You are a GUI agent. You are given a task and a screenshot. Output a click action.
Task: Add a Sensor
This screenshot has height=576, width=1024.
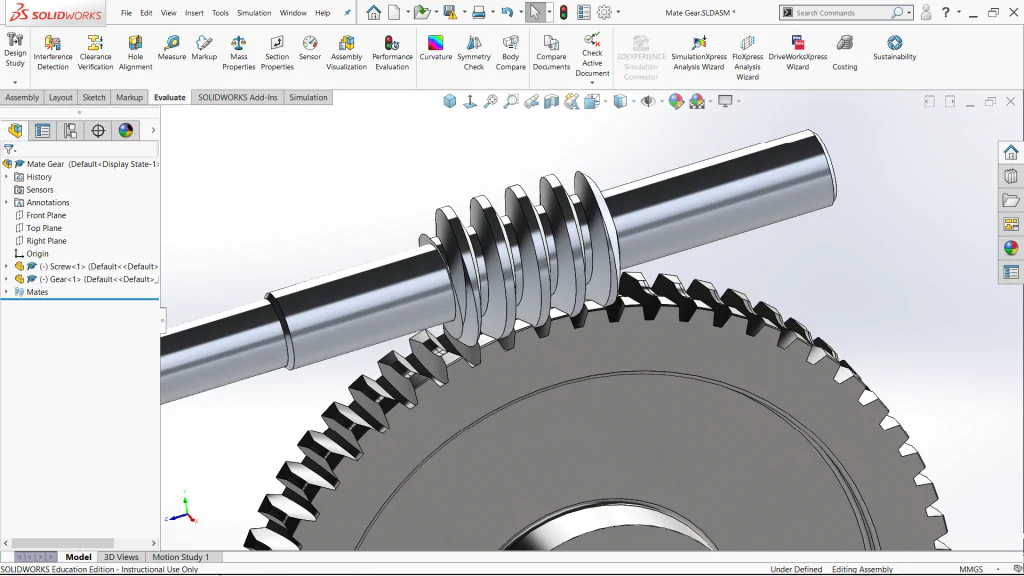310,48
